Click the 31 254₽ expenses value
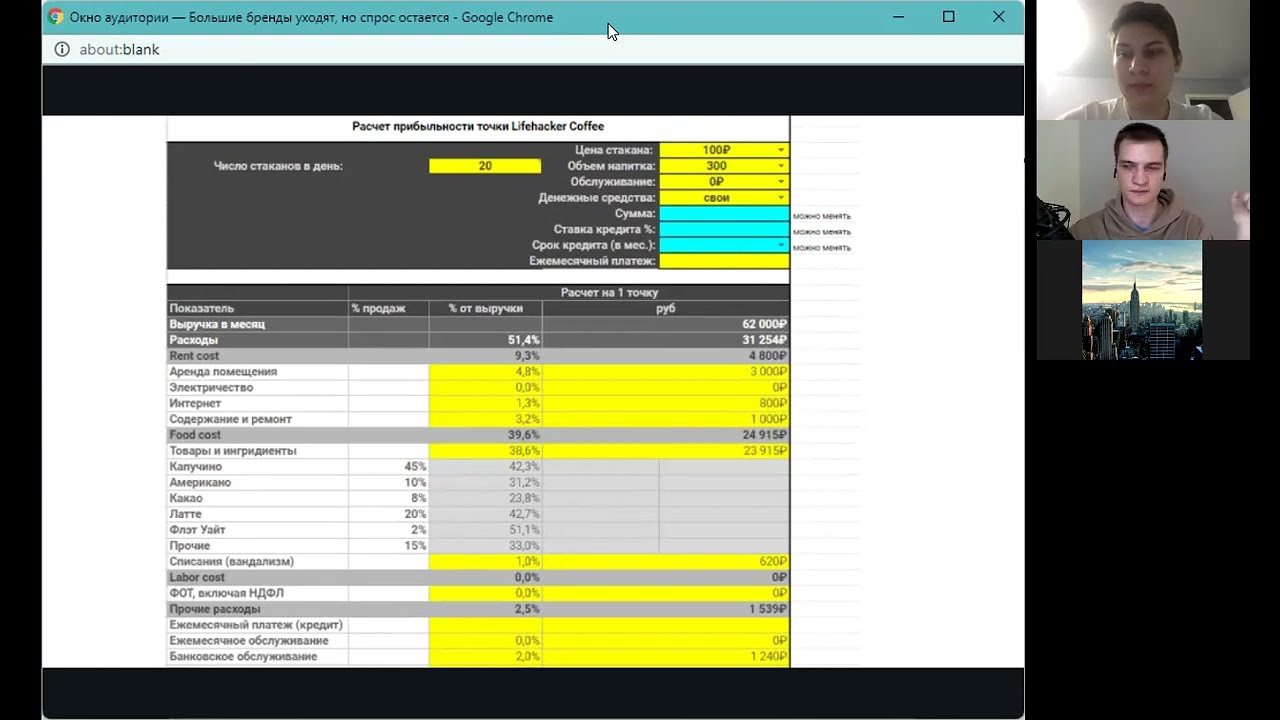1280x720 pixels. coord(764,341)
